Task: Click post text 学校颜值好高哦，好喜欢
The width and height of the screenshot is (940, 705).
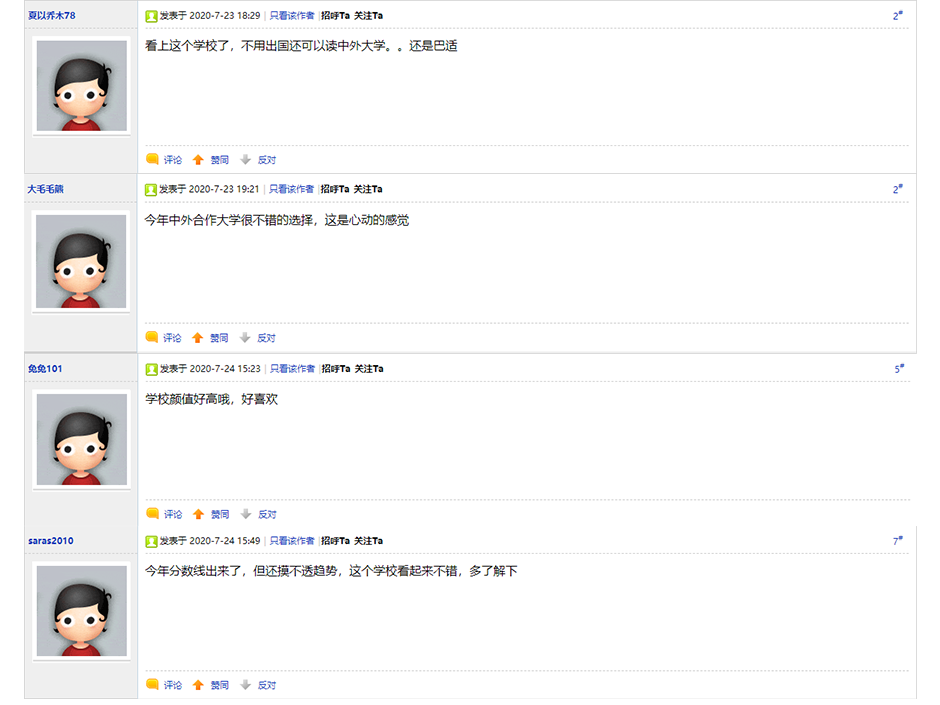Action: pyautogui.click(x=212, y=399)
